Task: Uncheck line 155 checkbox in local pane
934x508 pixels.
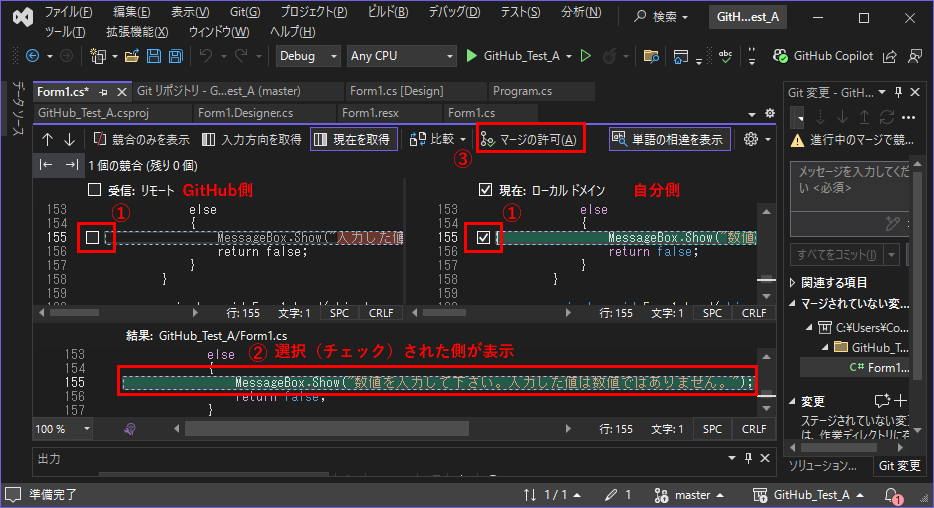Action: point(483,238)
